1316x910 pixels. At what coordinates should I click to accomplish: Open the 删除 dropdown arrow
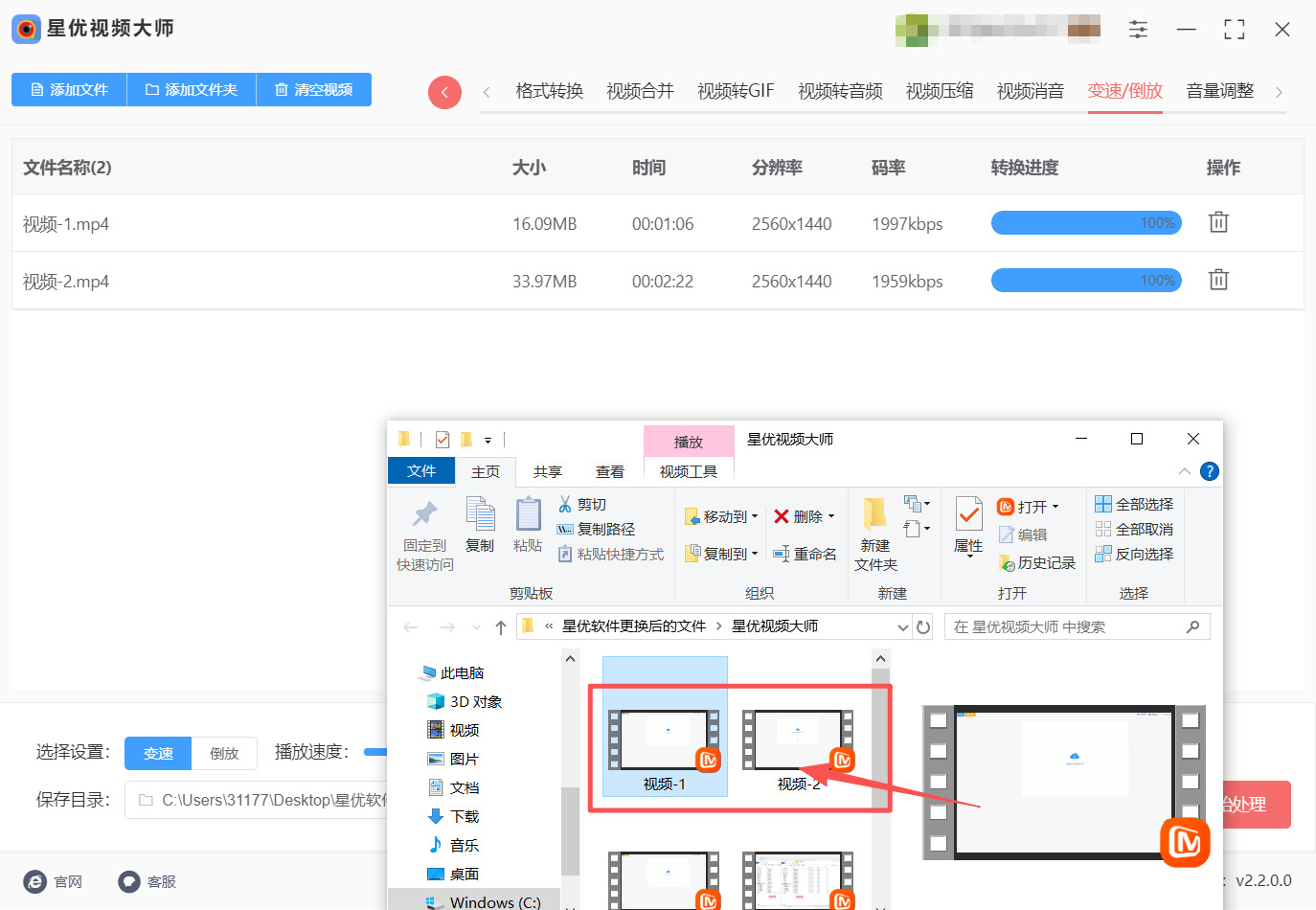point(831,516)
